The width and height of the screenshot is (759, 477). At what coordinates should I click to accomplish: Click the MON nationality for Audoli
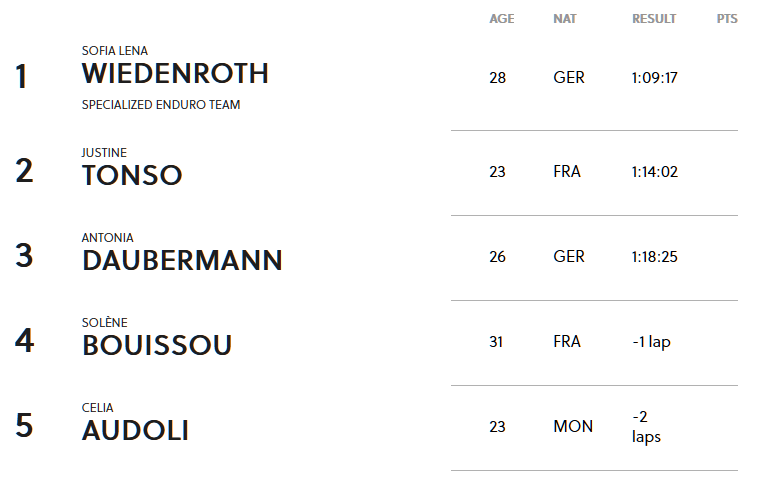tap(573, 426)
